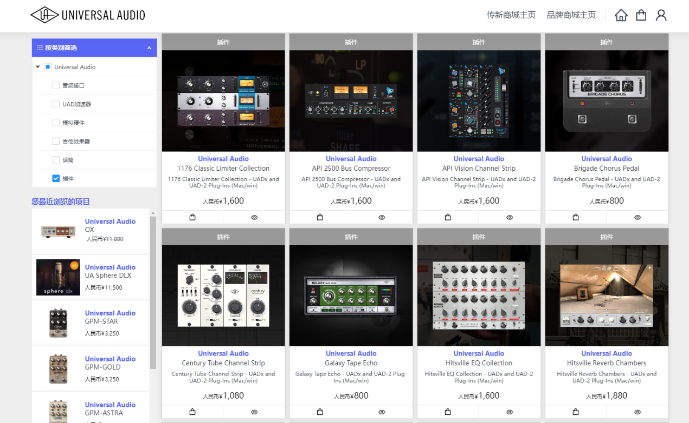The height and width of the screenshot is (423, 689).
Task: Add API Vision Channel Strip to cart
Action: point(448,217)
